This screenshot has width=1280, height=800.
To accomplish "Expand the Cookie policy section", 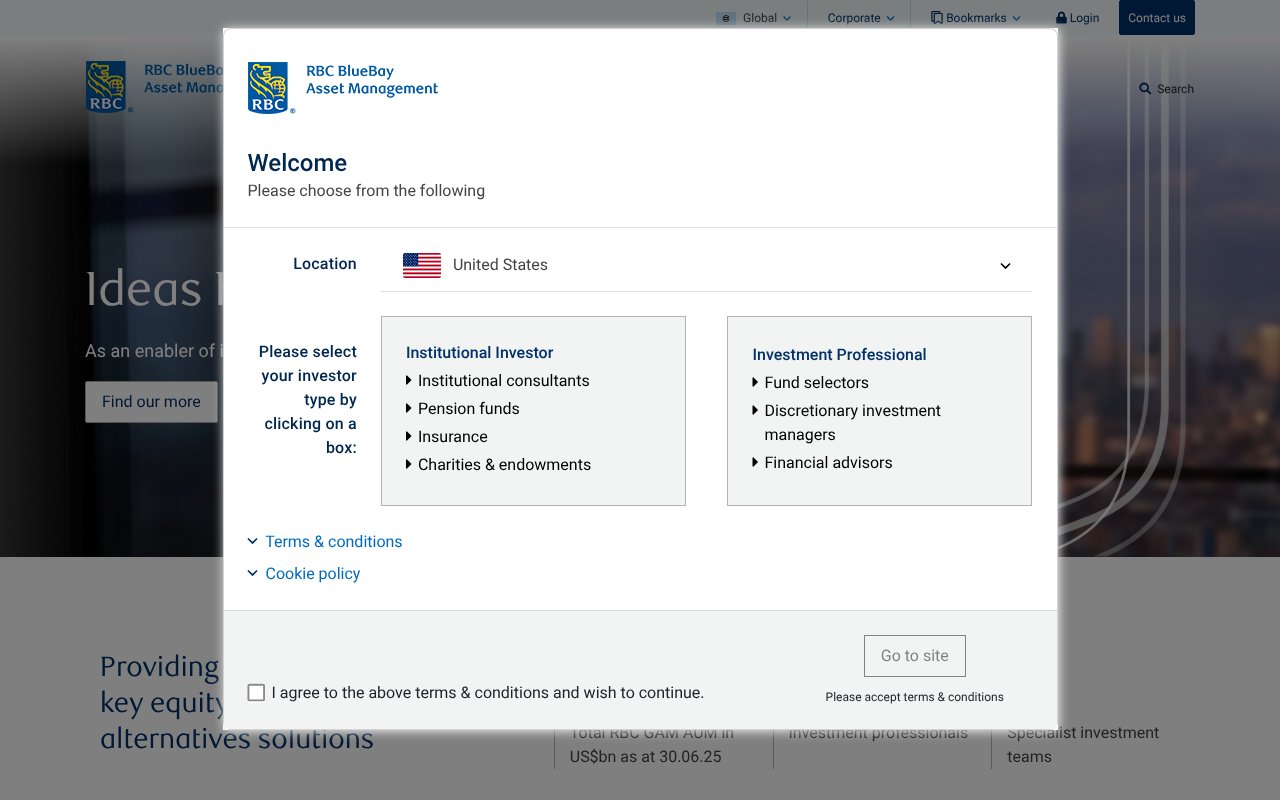I will pos(312,573).
